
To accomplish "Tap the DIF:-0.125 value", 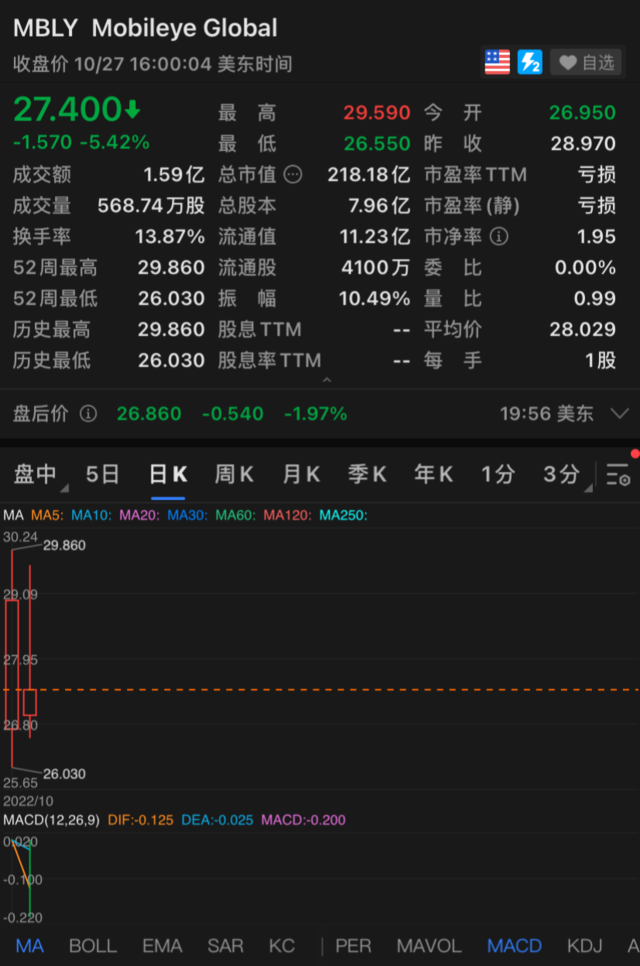I will 140,820.
